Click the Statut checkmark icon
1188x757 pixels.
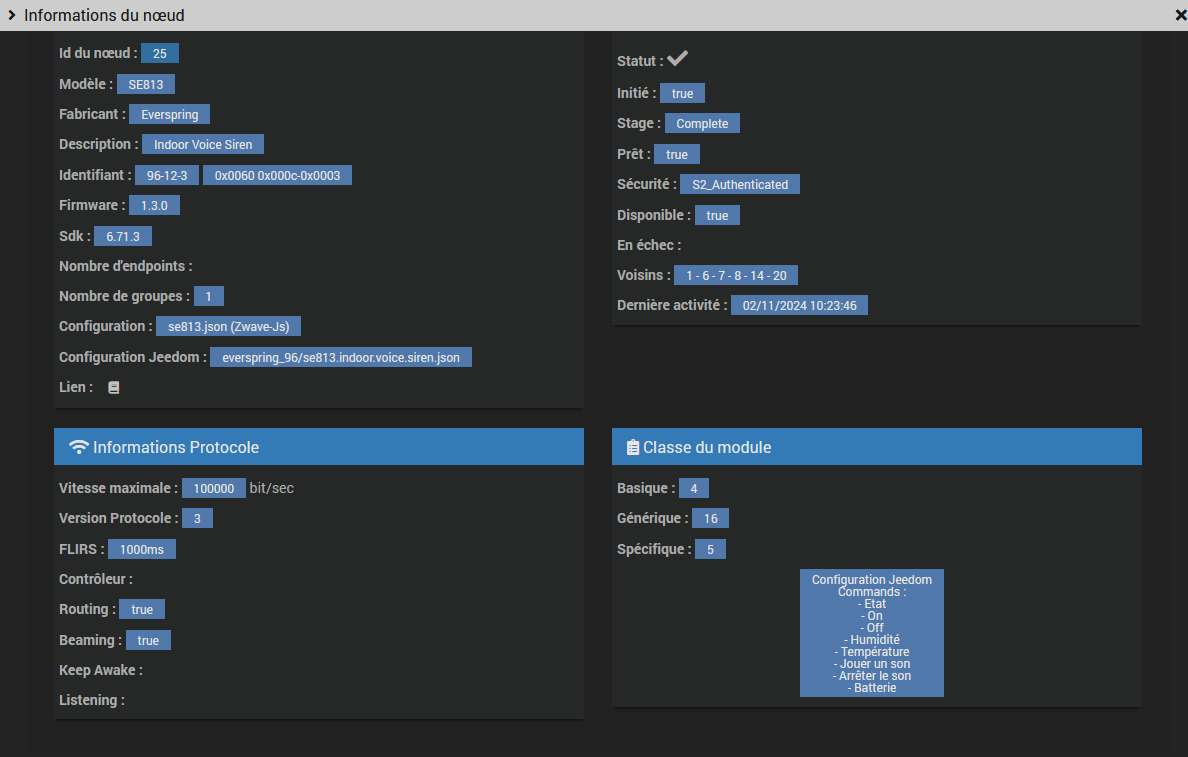pyautogui.click(x=677, y=58)
